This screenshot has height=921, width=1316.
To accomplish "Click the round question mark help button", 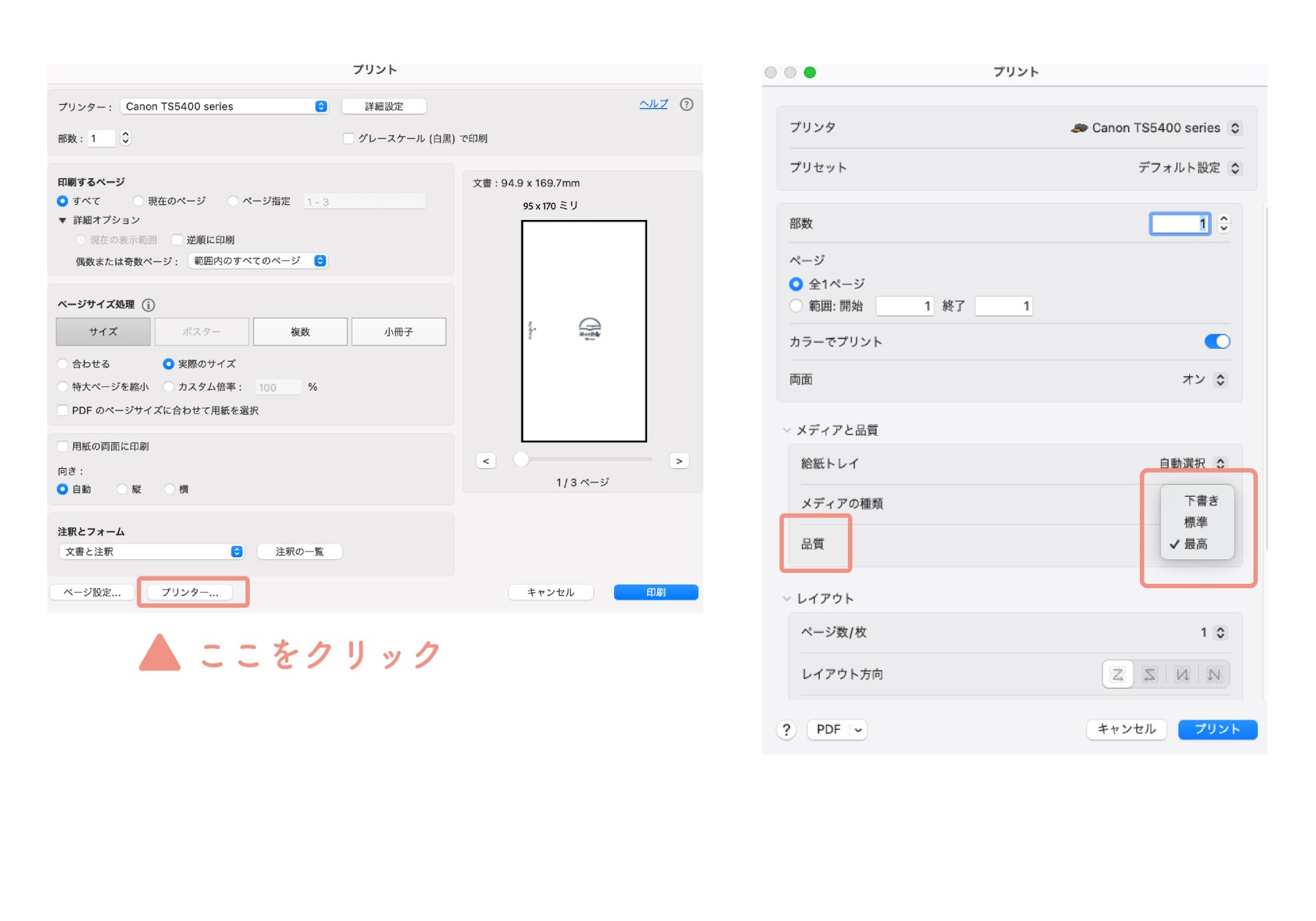I will point(786,730).
